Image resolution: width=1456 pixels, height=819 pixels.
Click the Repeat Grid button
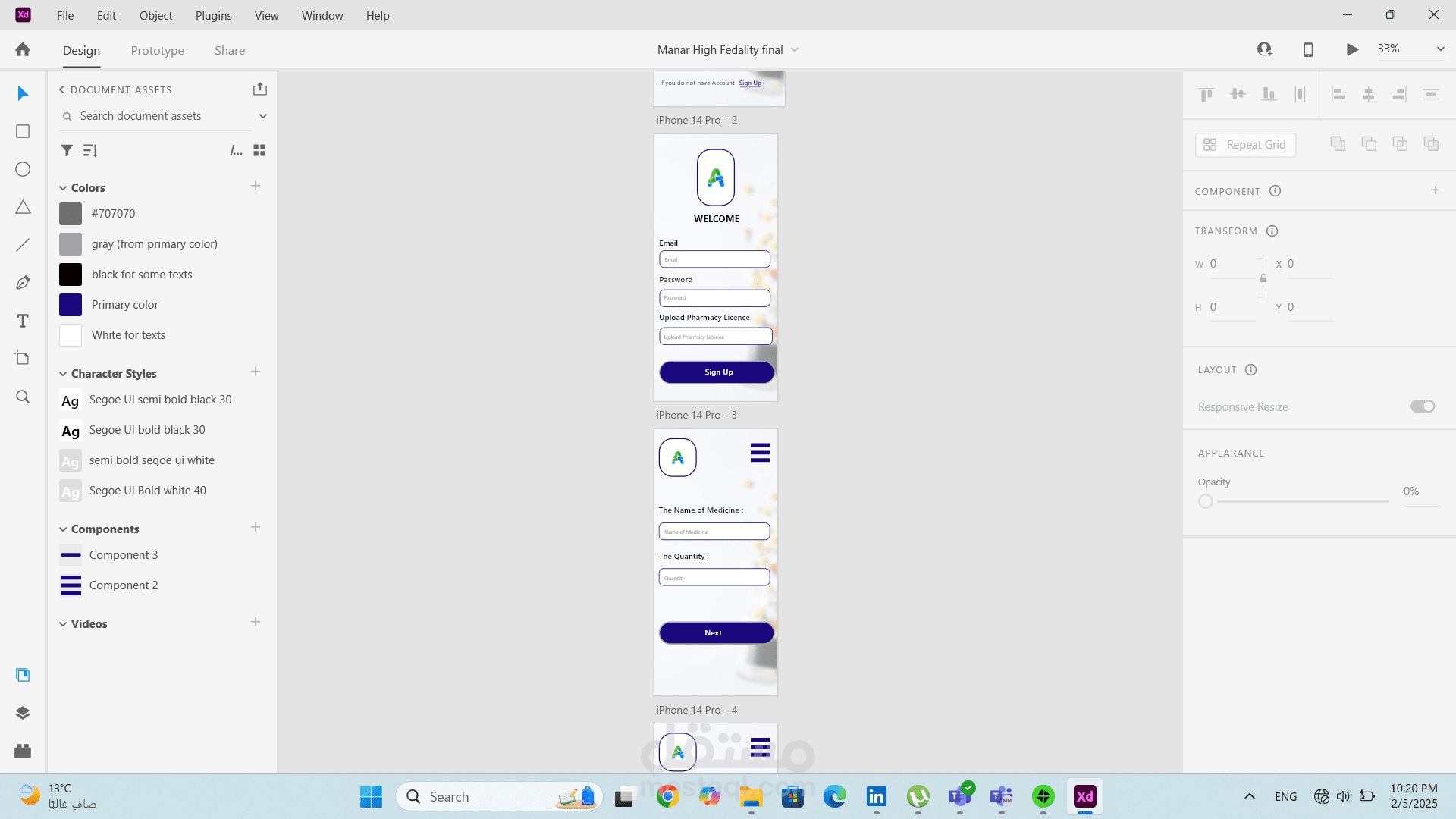click(x=1245, y=145)
